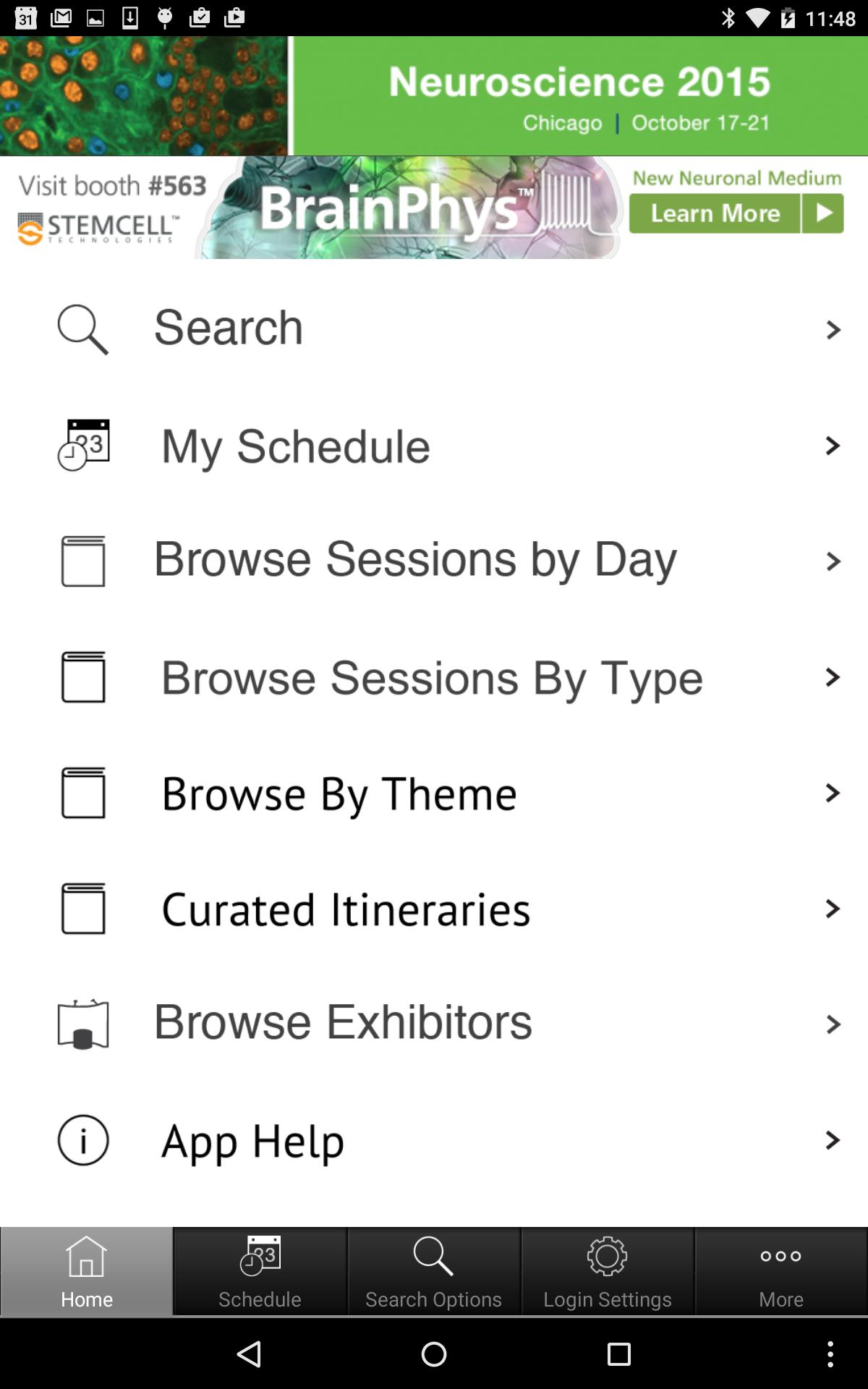868x1389 pixels.
Task: Switch to the Schedule tab
Action: [260, 1272]
